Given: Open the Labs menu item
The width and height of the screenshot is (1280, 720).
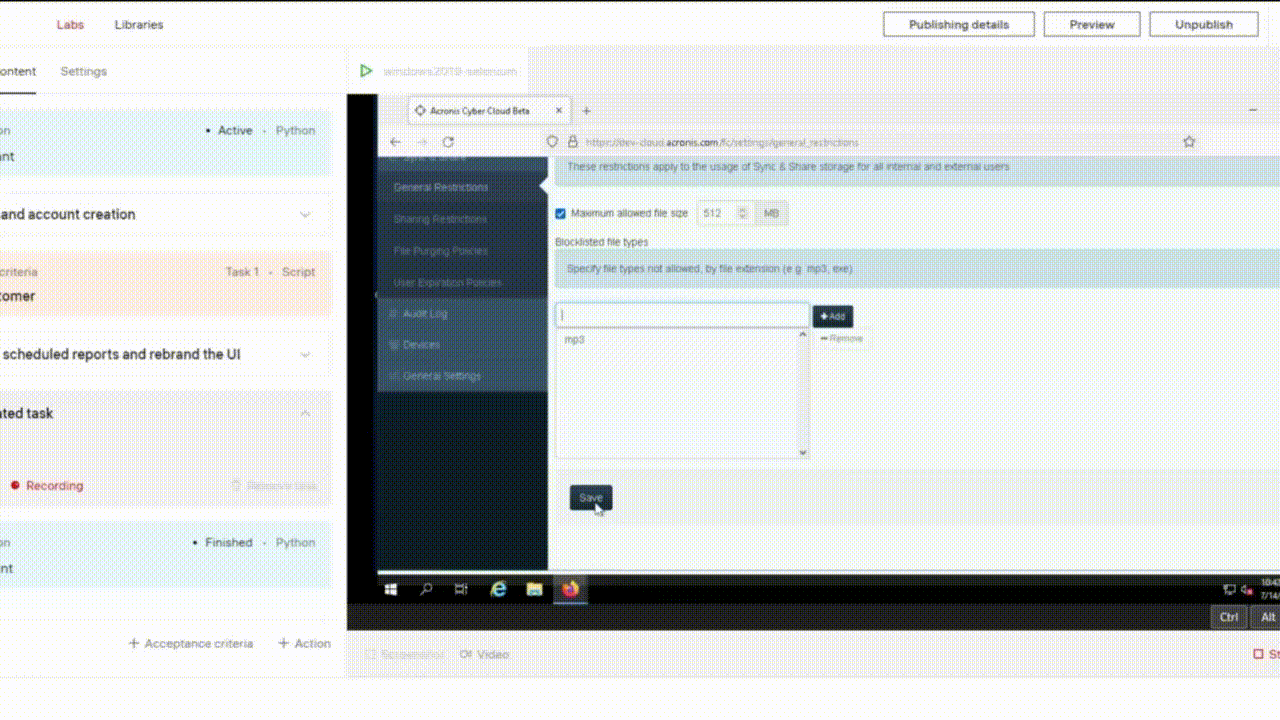Looking at the screenshot, I should click(70, 24).
